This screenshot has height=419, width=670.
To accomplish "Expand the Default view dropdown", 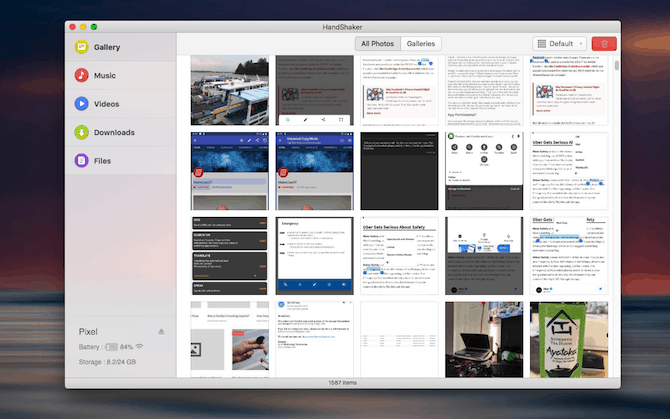I will coord(559,44).
